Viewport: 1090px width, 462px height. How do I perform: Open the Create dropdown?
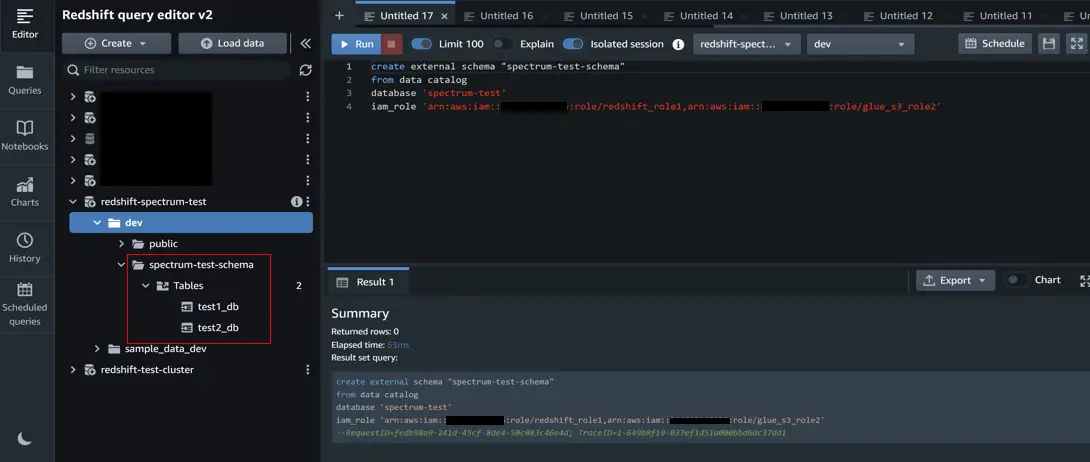click(116, 43)
